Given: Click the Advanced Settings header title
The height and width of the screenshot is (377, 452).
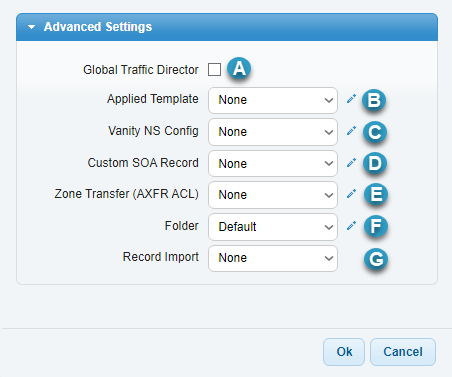Looking at the screenshot, I should pos(98,27).
